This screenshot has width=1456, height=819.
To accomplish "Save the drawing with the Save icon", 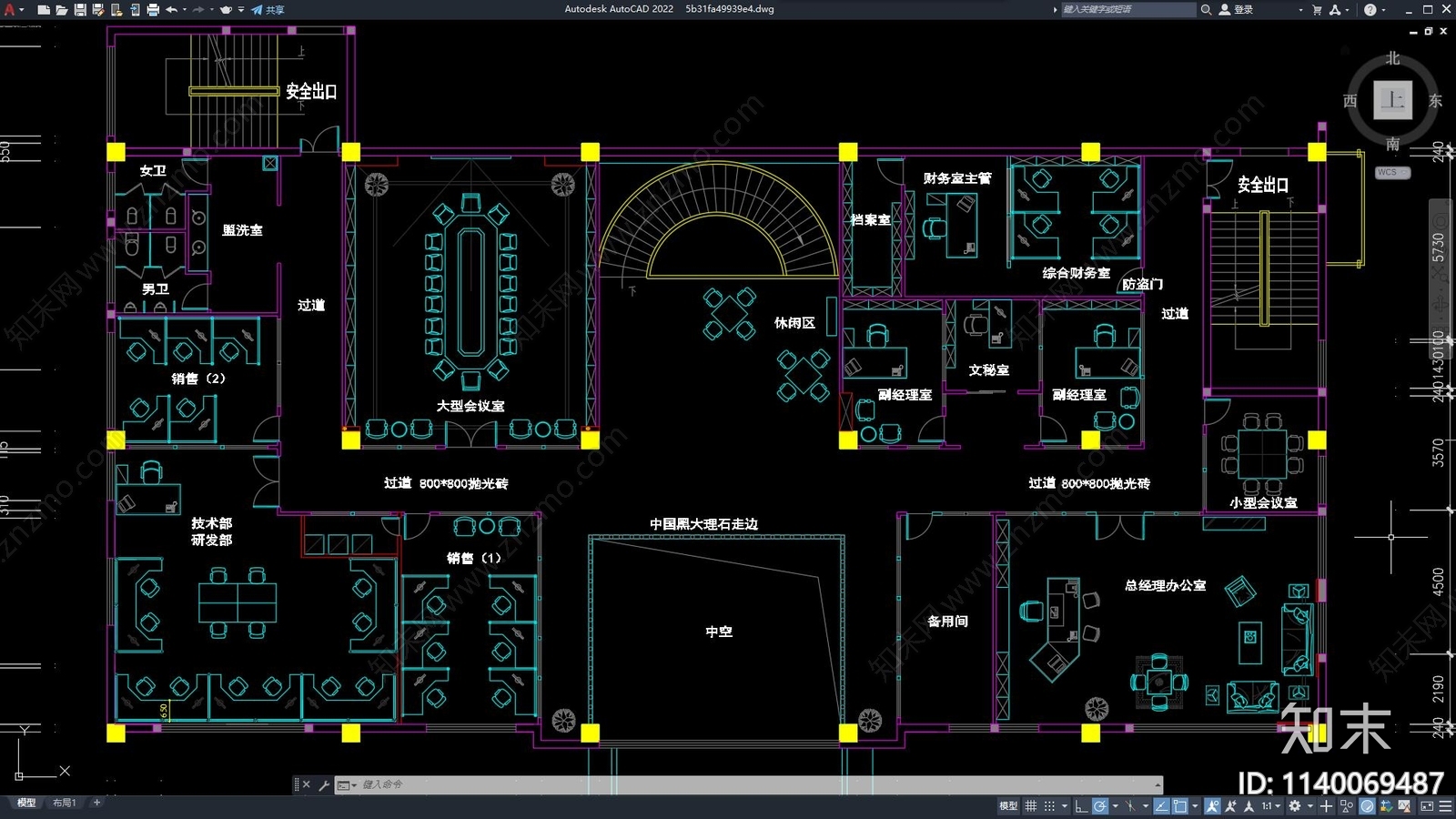I will tap(80, 9).
